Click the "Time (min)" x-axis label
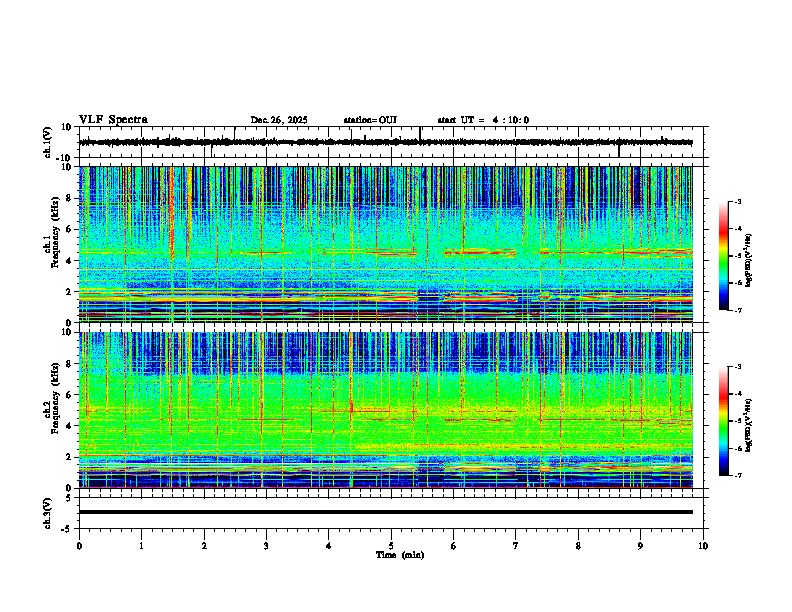 (x=400, y=555)
